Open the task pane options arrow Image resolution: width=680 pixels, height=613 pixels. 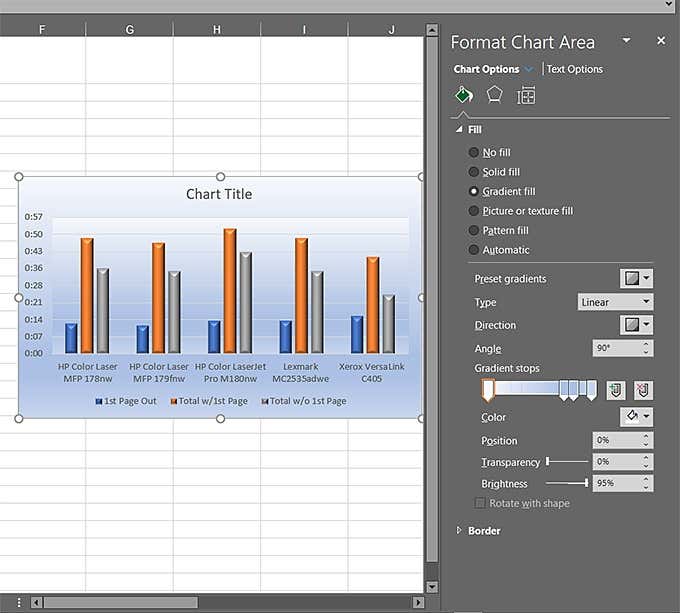click(626, 41)
